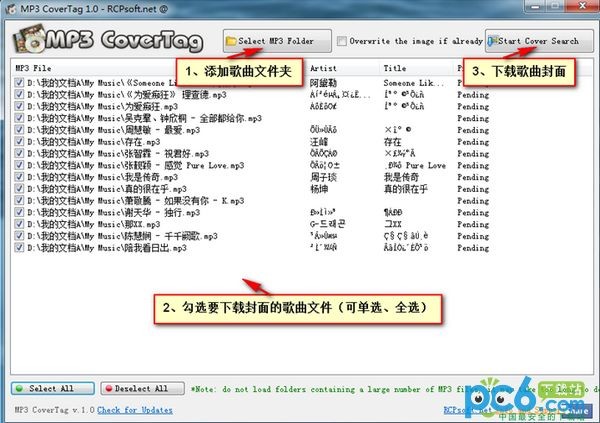
Task: Uncheck the 祝君好.mp3 row checkbox
Action: 19,154
